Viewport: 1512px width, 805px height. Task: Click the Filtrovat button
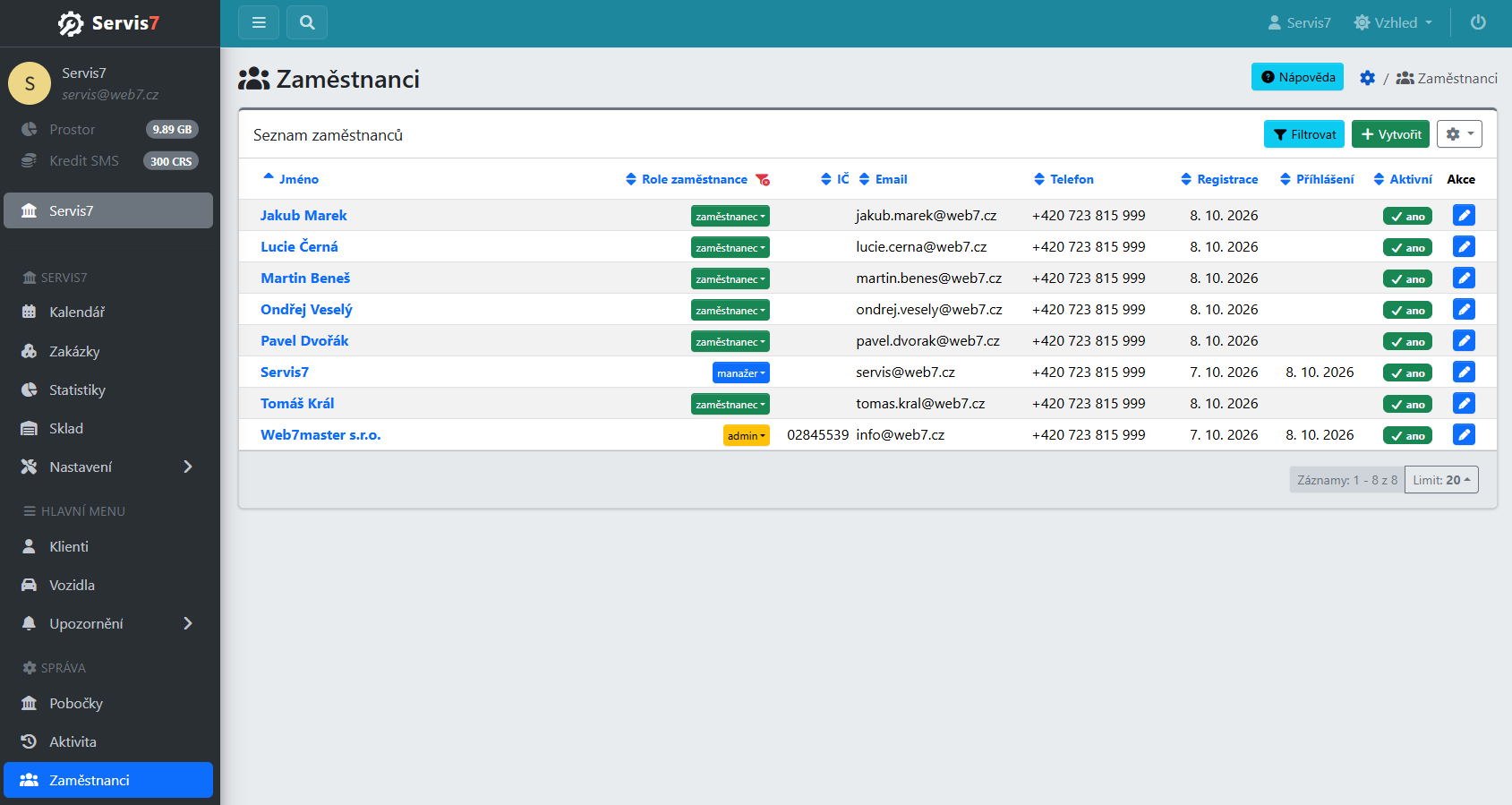(1304, 134)
